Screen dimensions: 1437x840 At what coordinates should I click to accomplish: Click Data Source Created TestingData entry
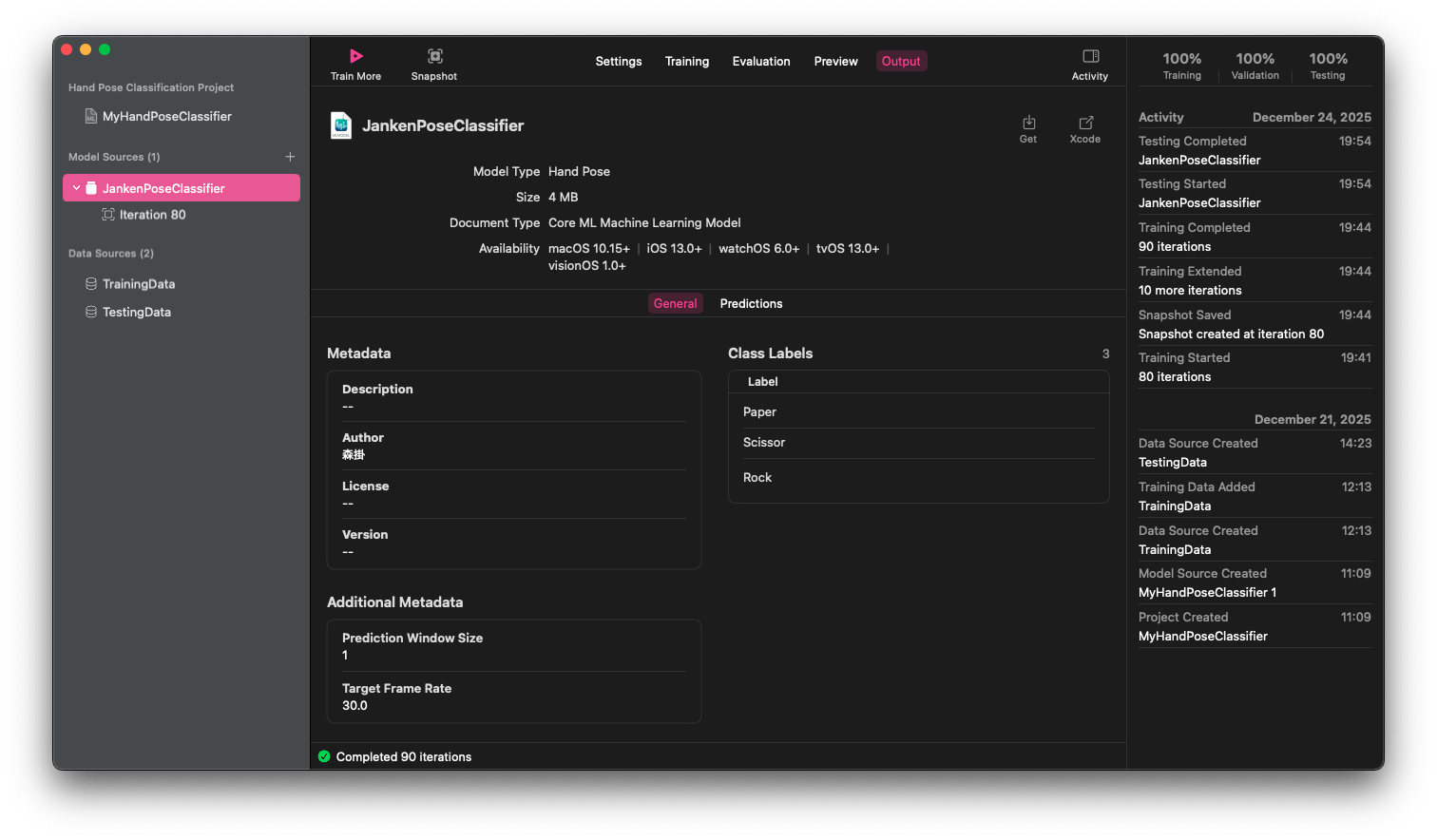1255,452
